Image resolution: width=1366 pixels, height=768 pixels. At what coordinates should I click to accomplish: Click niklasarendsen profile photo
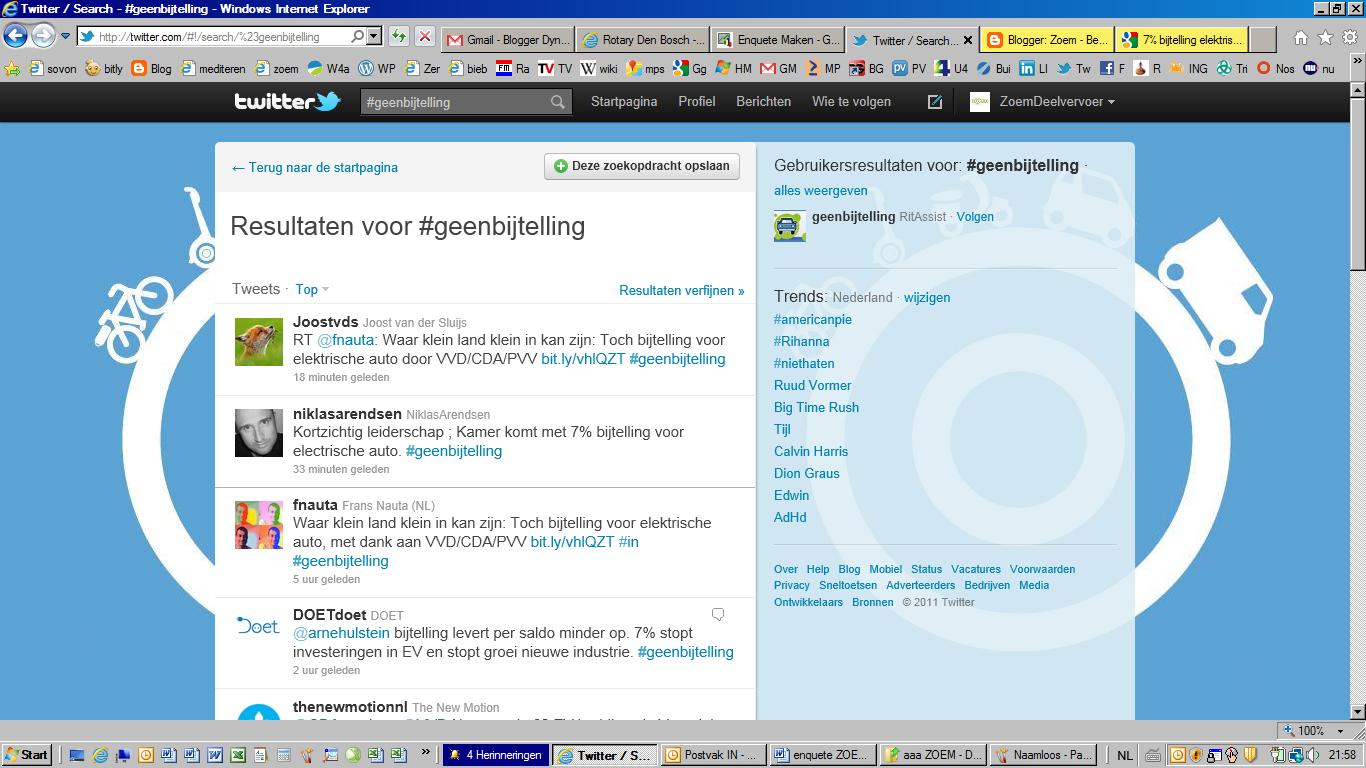click(x=258, y=433)
